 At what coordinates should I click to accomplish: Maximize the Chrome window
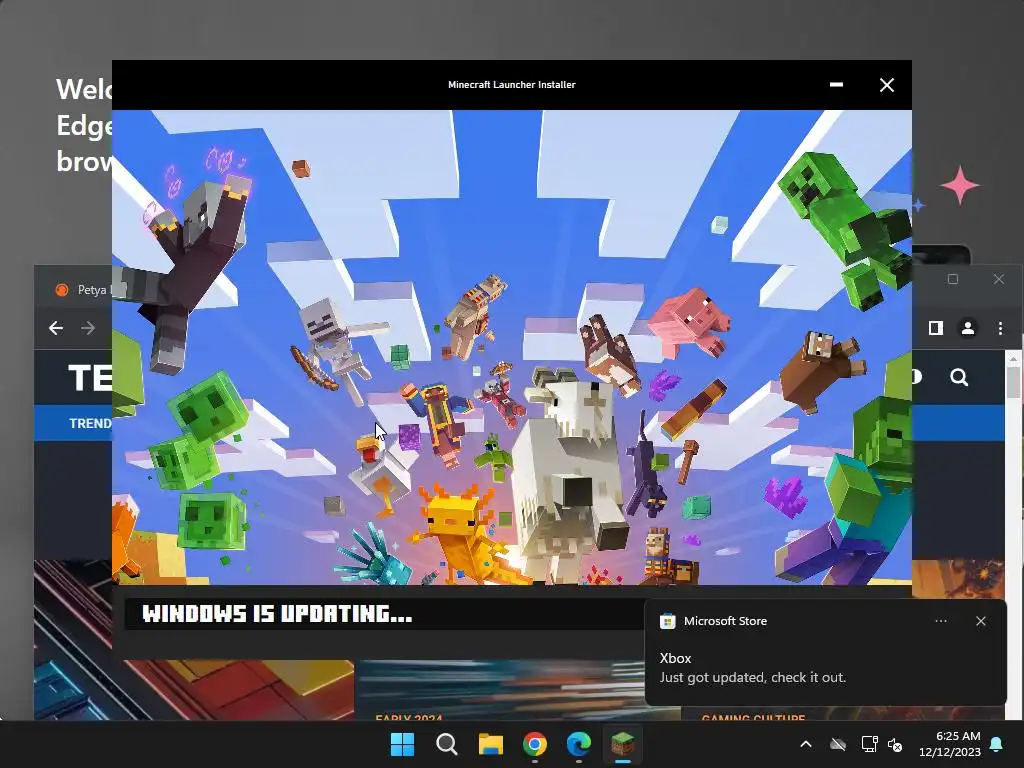click(x=953, y=280)
